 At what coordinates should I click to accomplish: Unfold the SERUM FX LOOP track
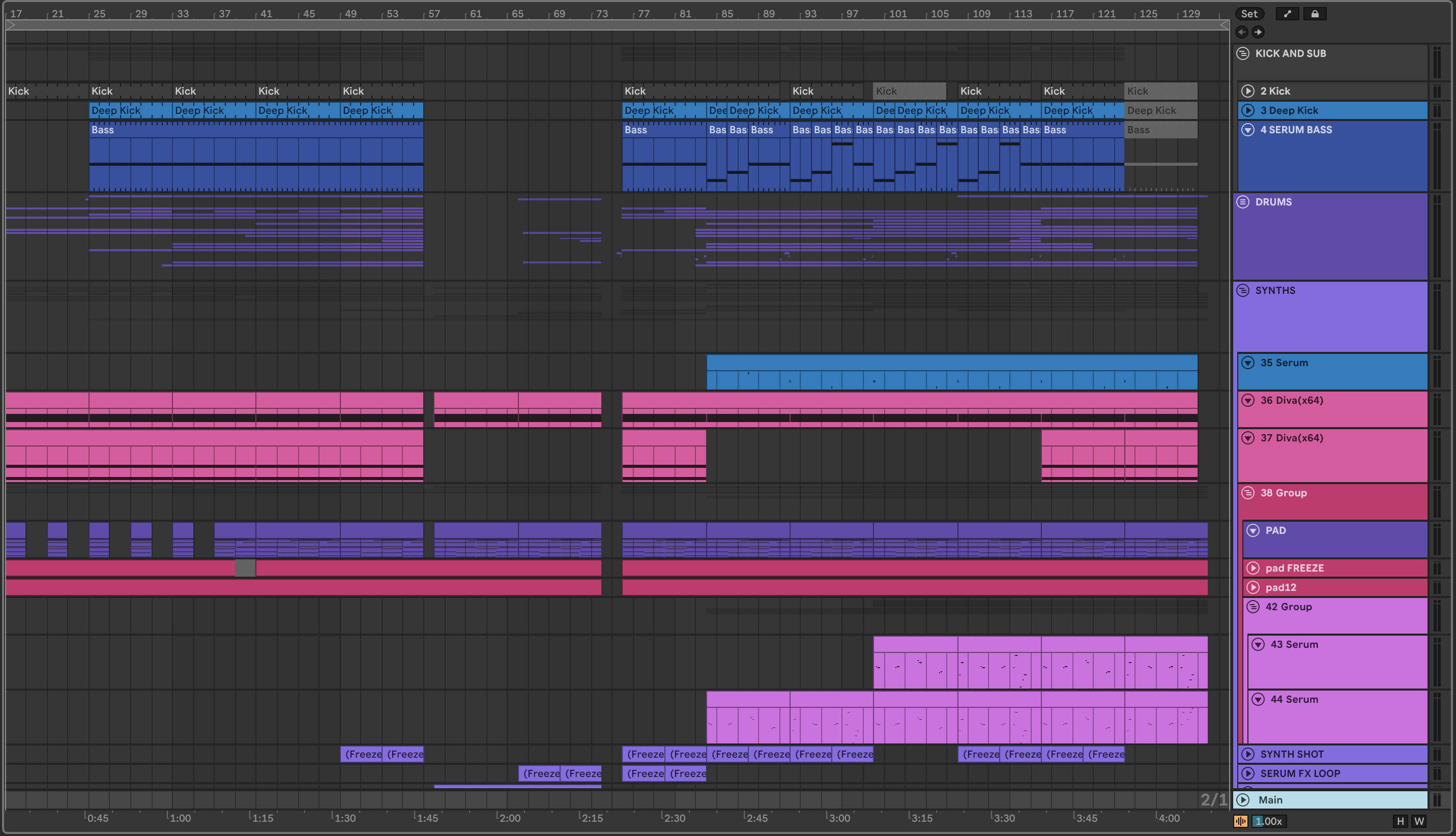pyautogui.click(x=1247, y=773)
